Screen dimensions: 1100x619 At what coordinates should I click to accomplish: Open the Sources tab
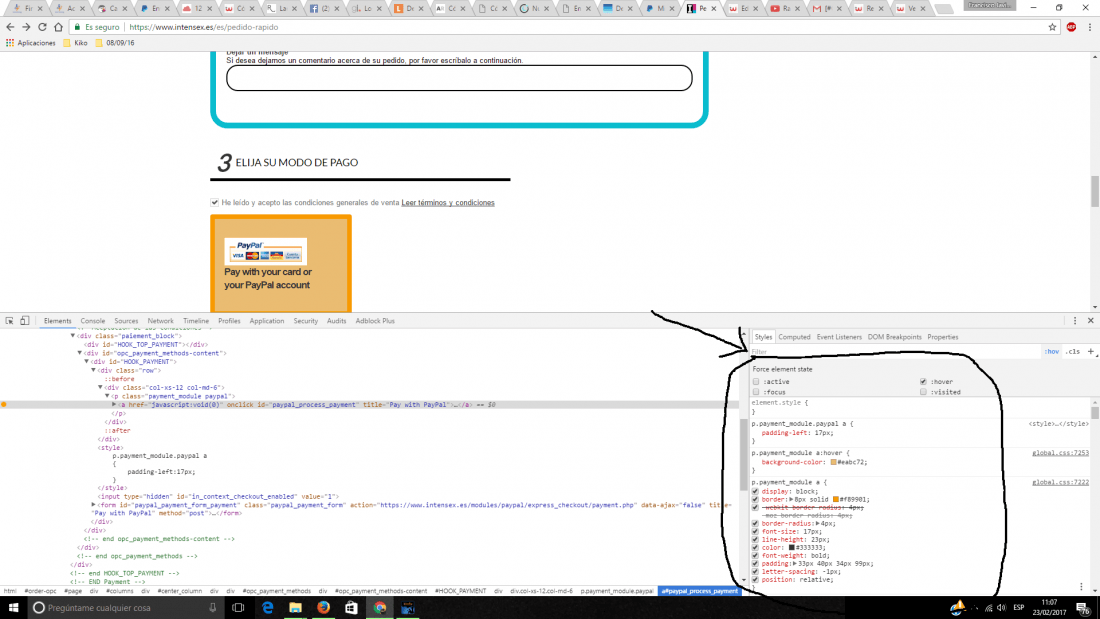click(x=126, y=321)
